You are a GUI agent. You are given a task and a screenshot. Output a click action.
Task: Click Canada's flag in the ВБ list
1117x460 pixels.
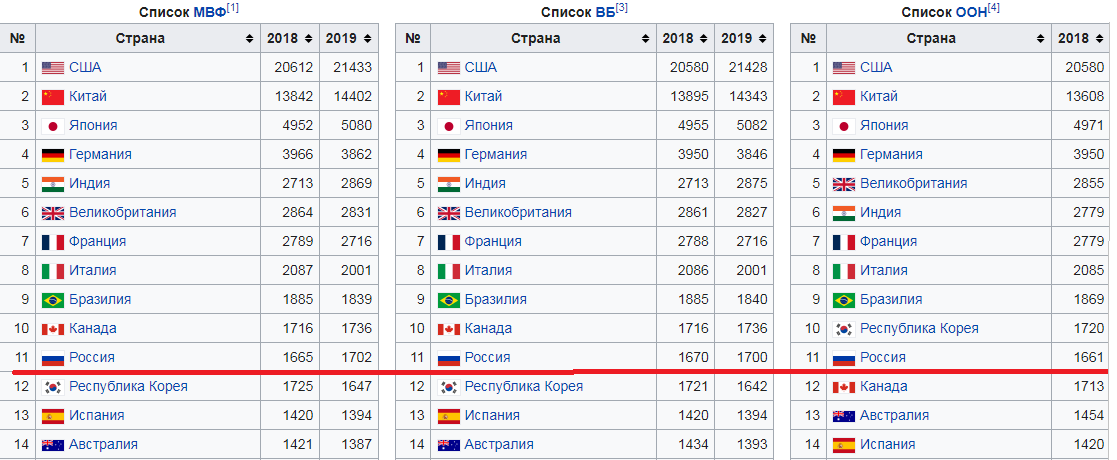pos(448,329)
